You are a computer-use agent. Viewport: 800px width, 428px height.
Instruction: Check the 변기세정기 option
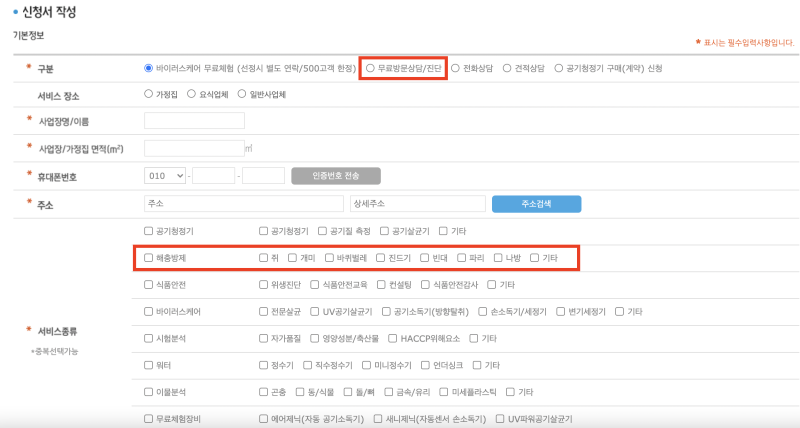click(x=561, y=311)
